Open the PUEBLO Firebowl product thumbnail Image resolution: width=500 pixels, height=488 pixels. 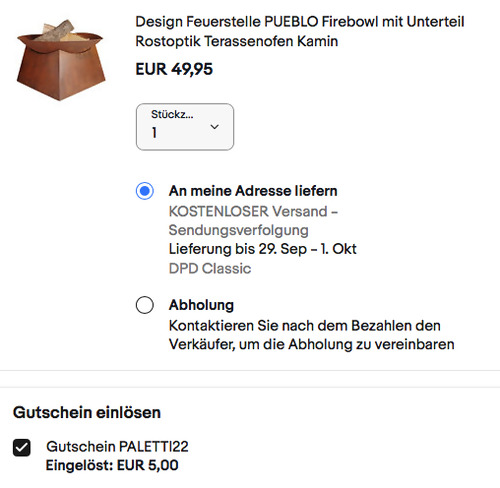coord(61,60)
